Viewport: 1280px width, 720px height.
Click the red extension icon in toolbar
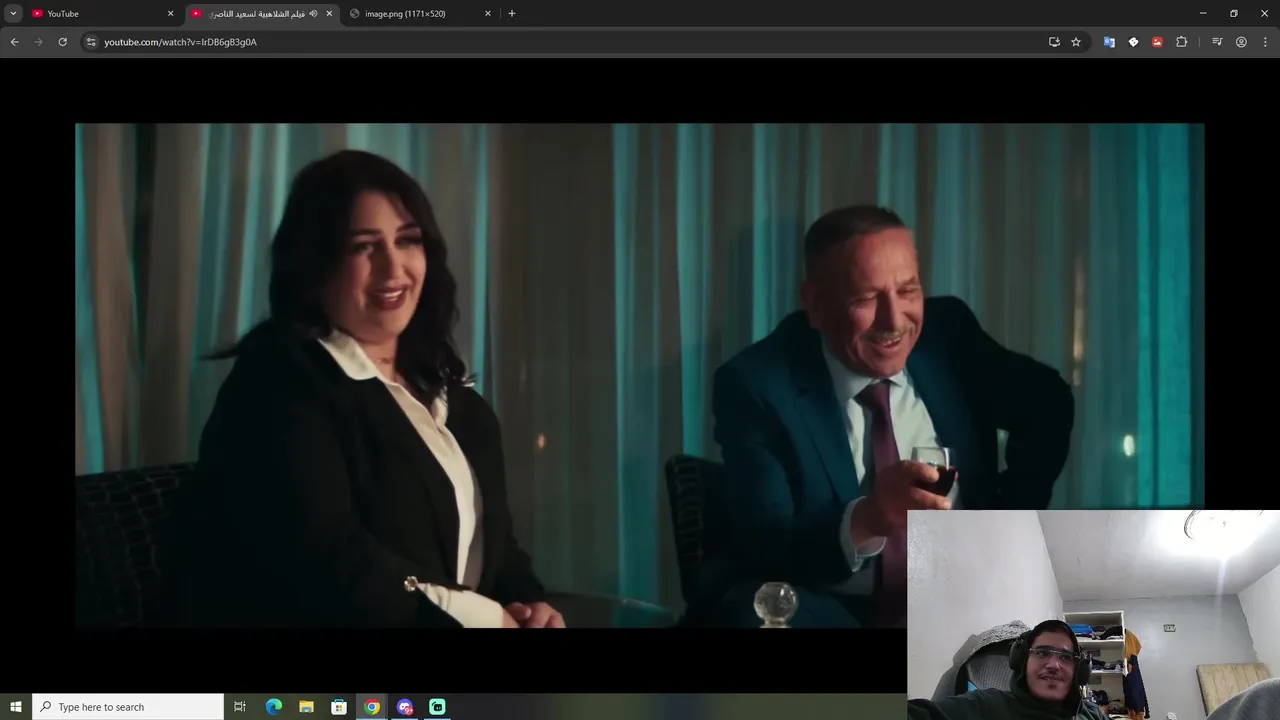pyautogui.click(x=1157, y=42)
